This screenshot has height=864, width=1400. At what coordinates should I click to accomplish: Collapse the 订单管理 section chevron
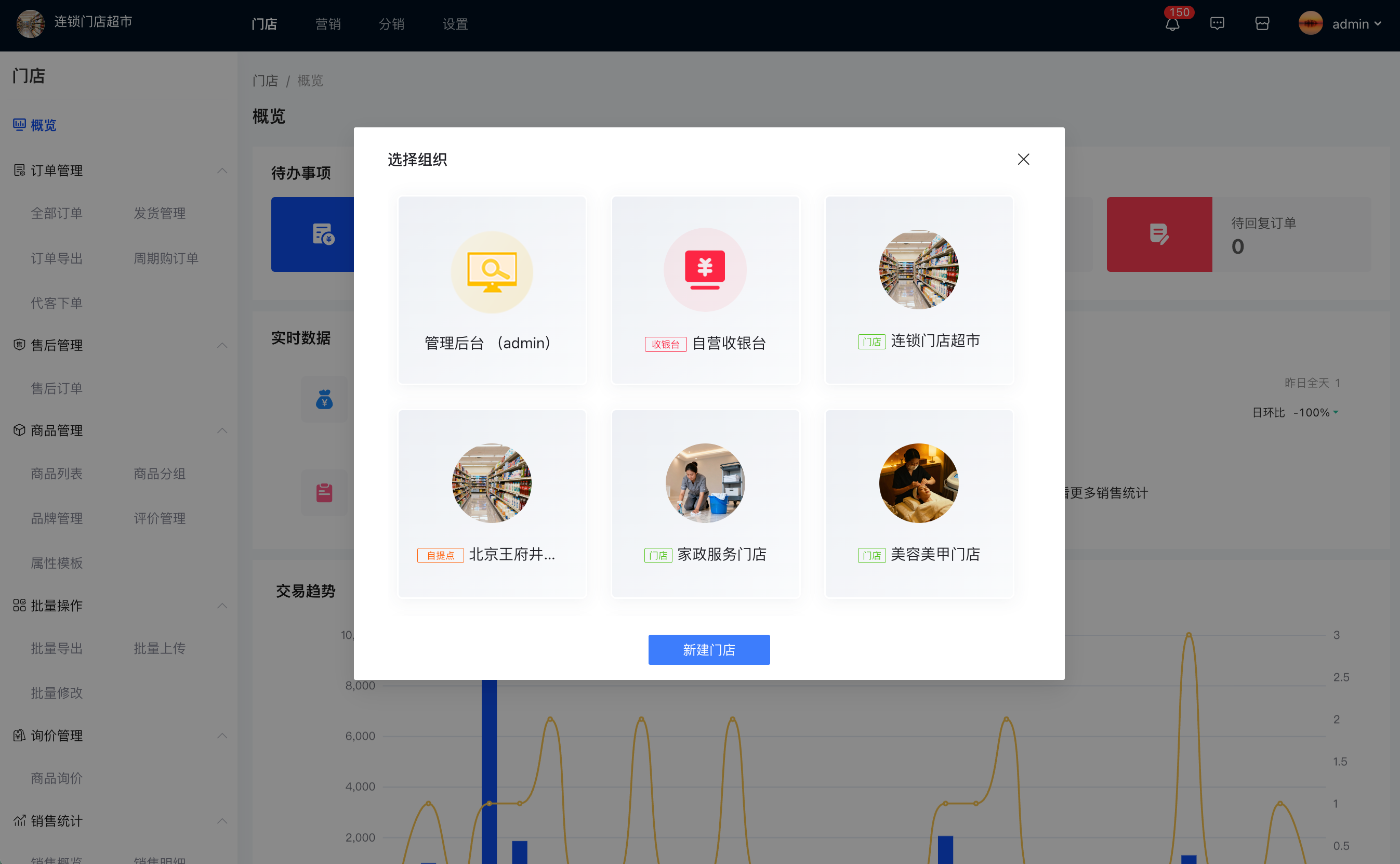point(222,171)
